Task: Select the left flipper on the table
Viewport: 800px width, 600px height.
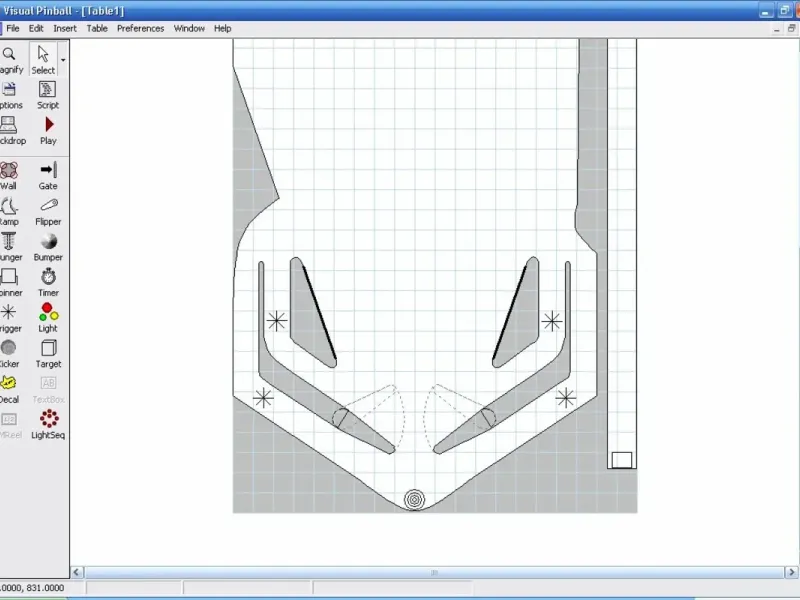Action: 363,430
